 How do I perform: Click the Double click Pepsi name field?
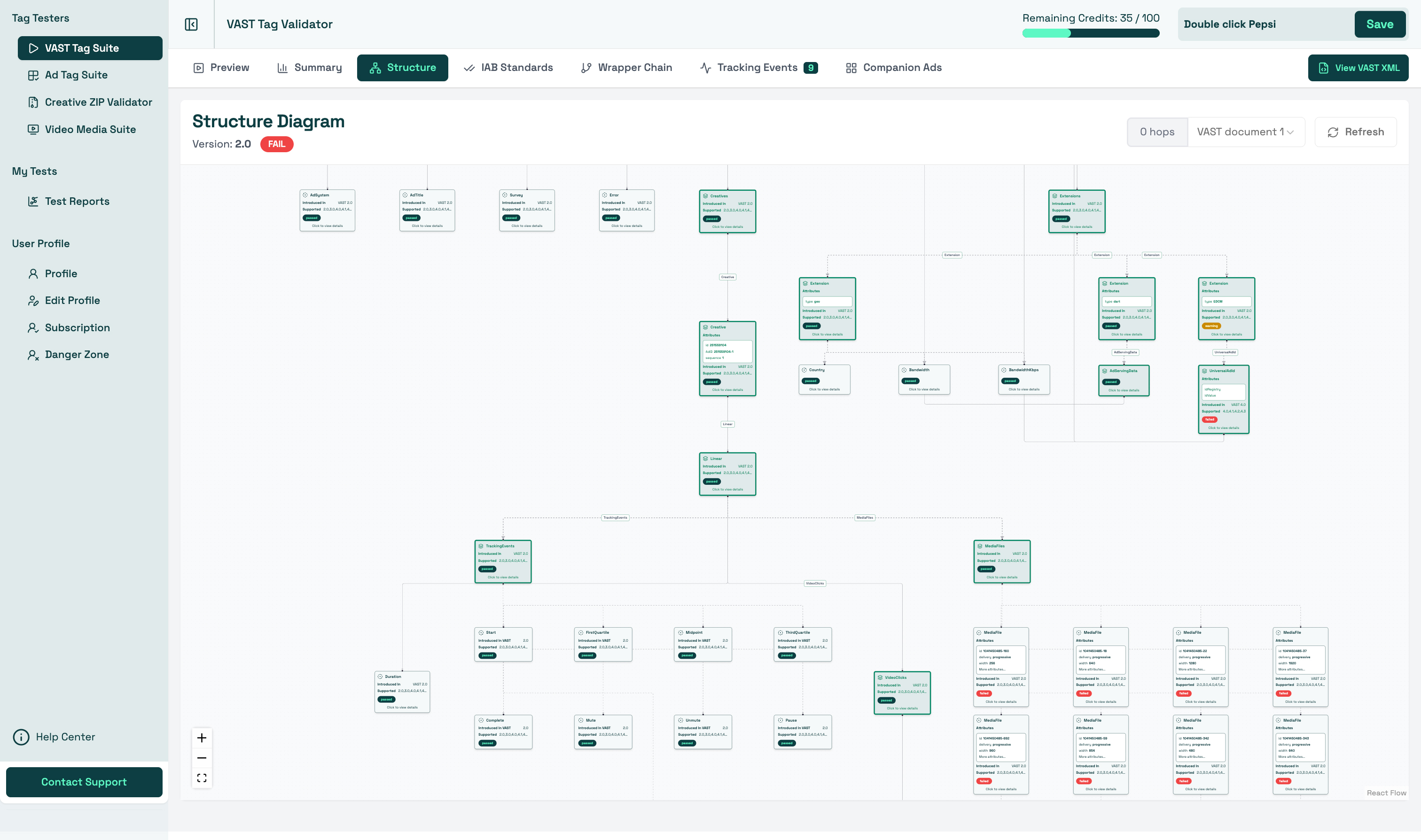1265,24
